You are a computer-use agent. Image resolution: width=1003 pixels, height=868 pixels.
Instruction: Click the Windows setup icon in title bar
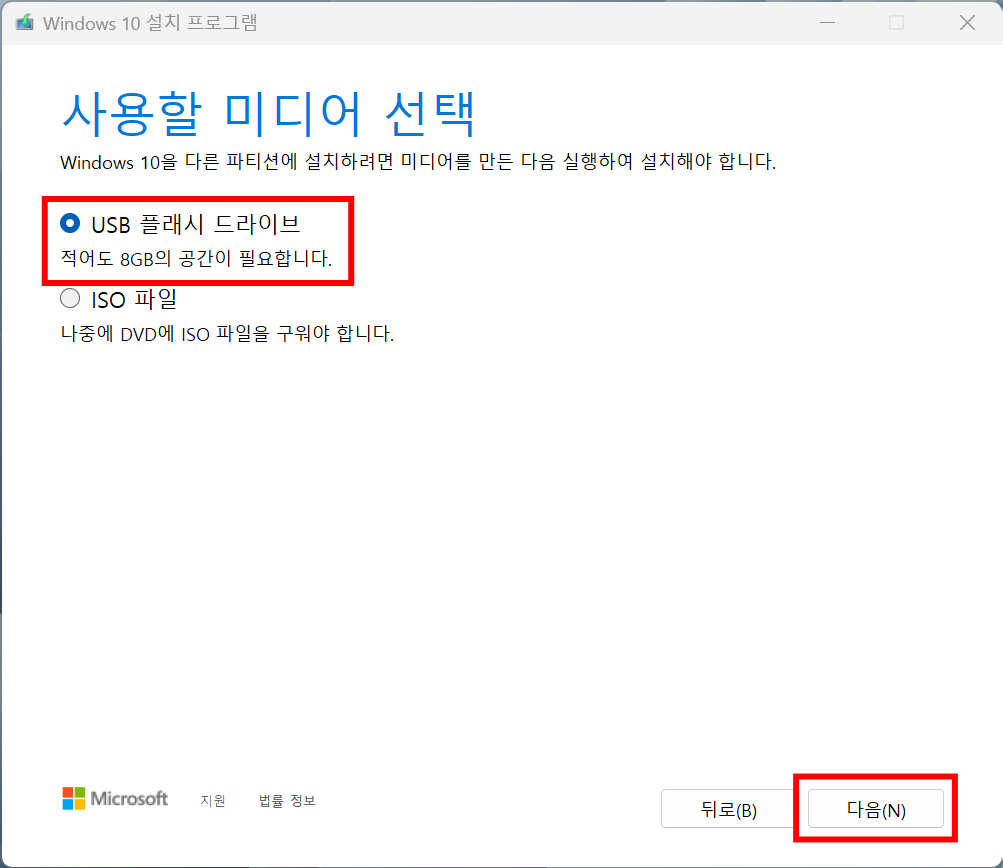(x=25, y=22)
